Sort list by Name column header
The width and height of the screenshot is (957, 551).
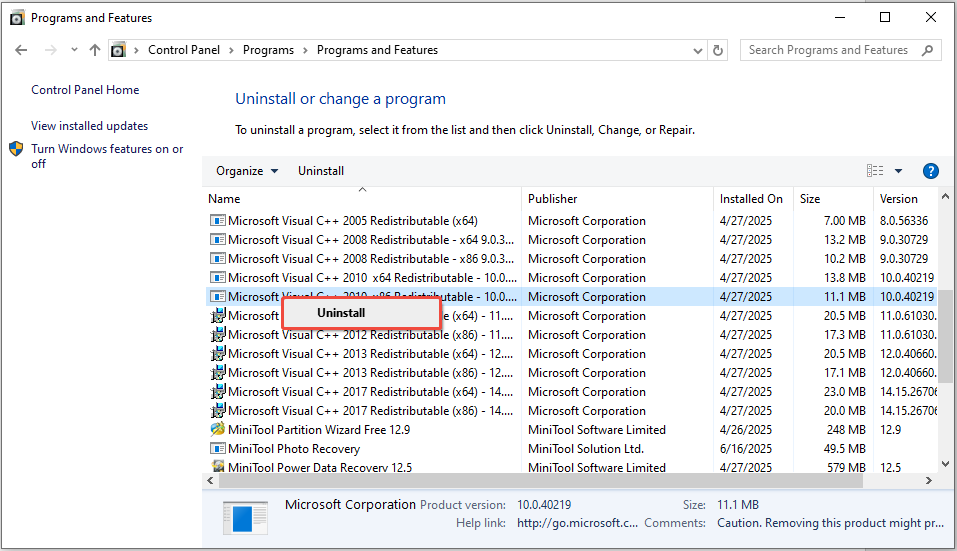(362, 199)
